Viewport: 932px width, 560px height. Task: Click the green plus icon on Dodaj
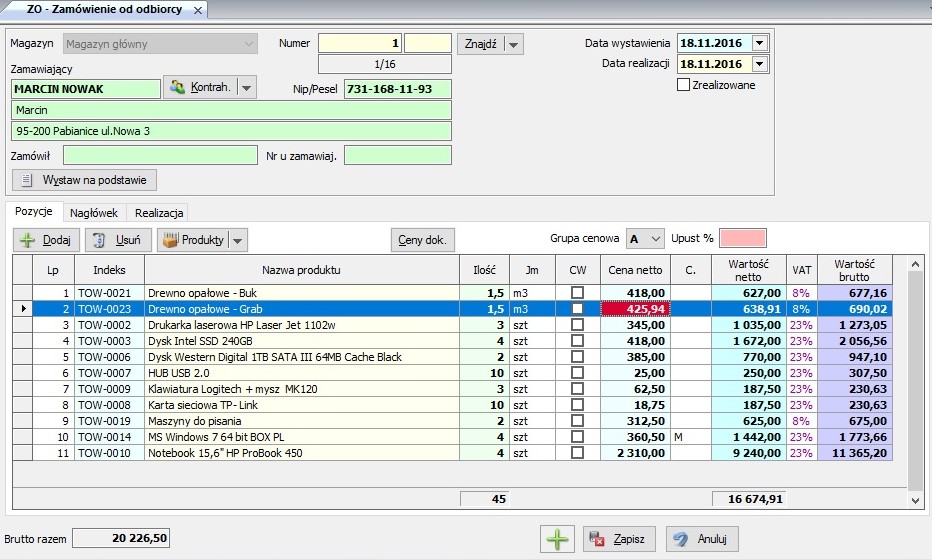pos(27,240)
